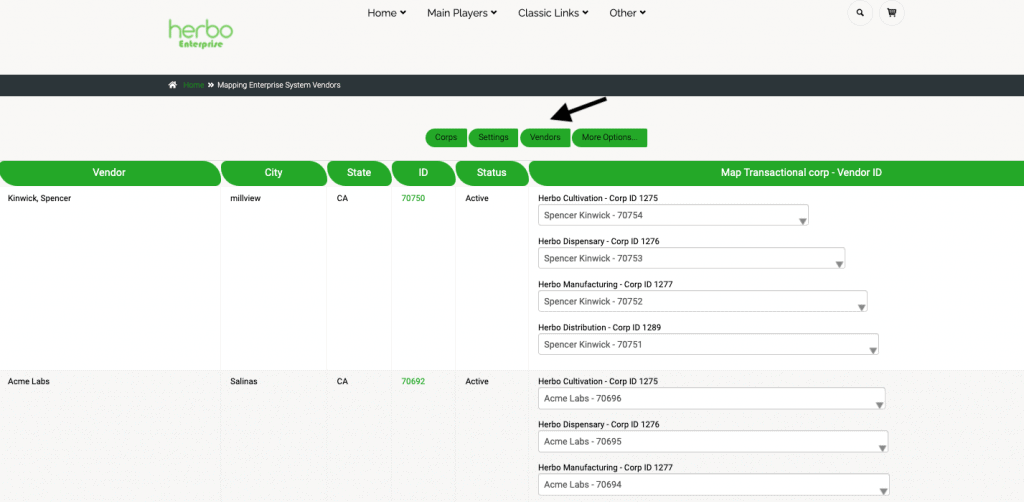The image size is (1024, 502).
Task: Click the Corps button
Action: click(x=446, y=138)
